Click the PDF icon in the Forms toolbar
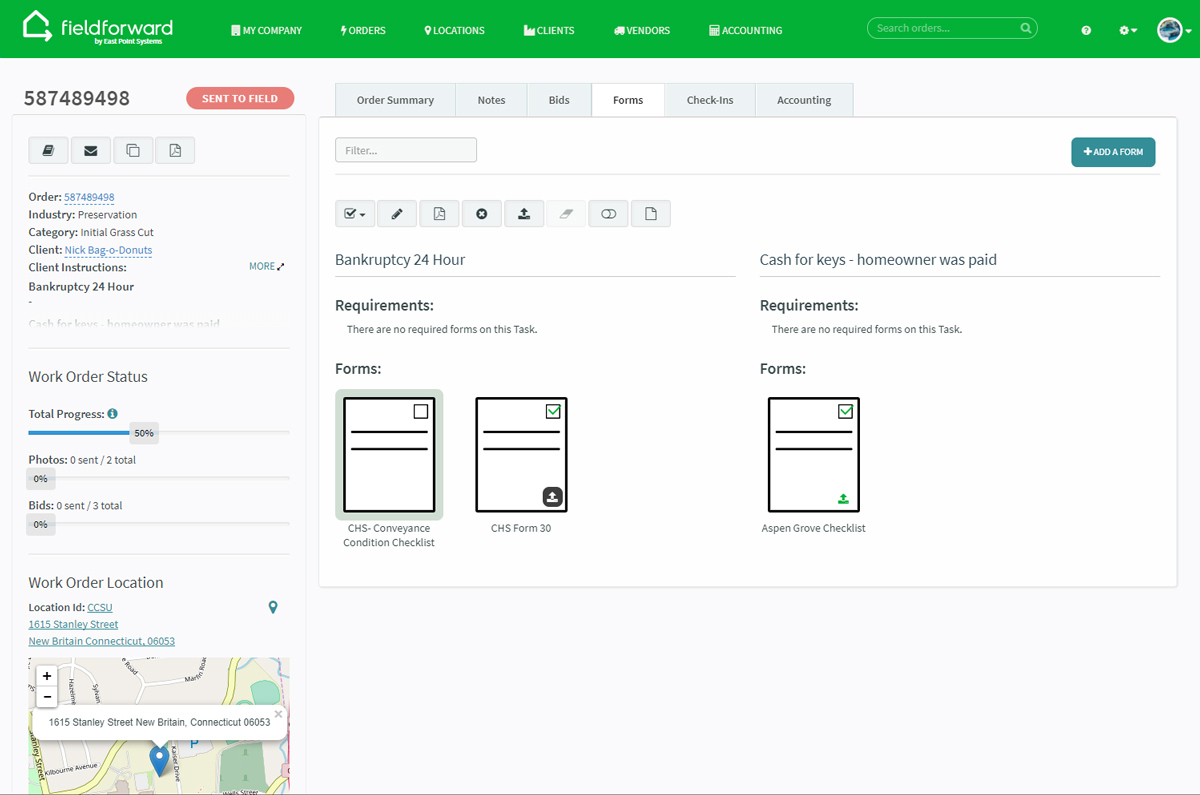The height and width of the screenshot is (795, 1200). pyautogui.click(x=439, y=213)
